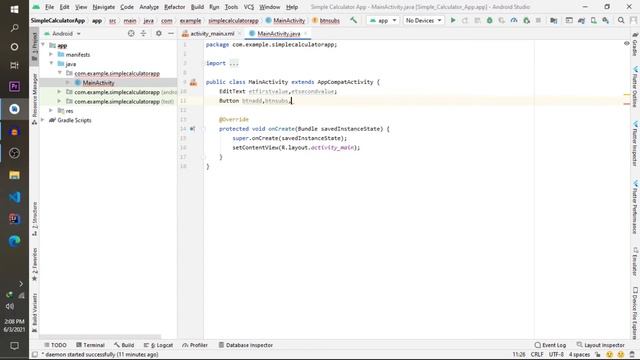The width and height of the screenshot is (640, 360).
Task: Run the app with the green play button
Action: pyautogui.click(x=453, y=20)
